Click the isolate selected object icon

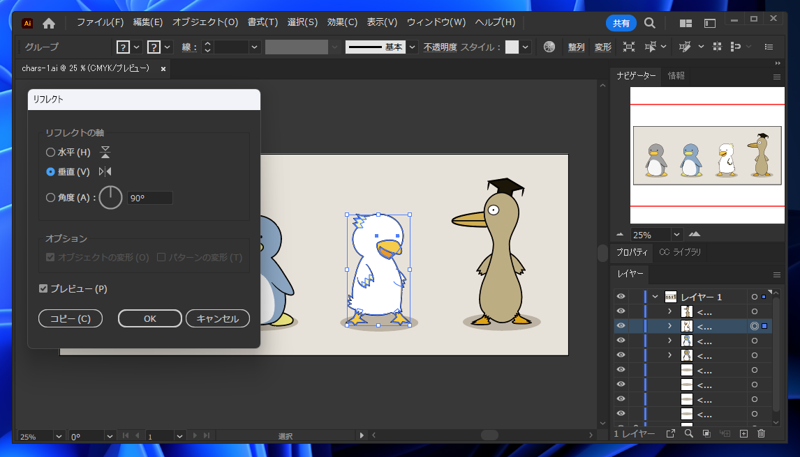tap(629, 47)
